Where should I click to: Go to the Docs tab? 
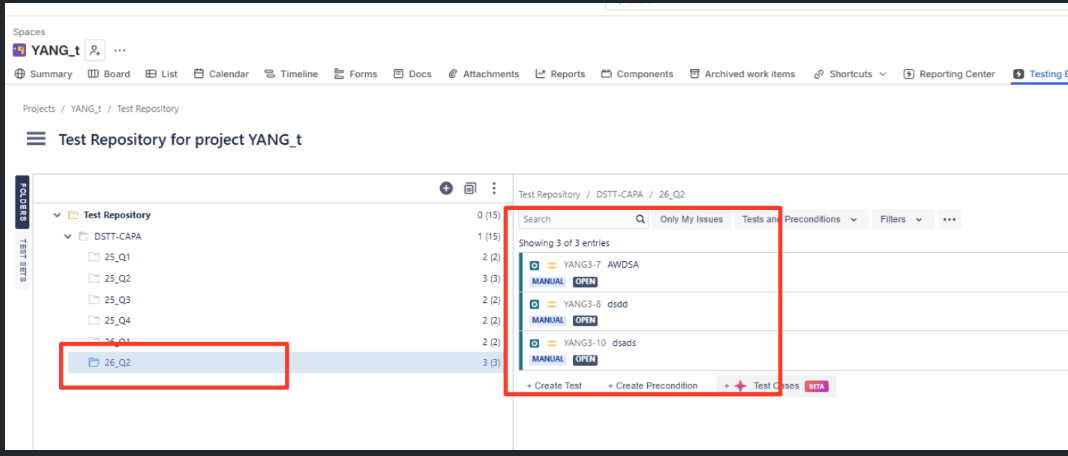(x=413, y=74)
